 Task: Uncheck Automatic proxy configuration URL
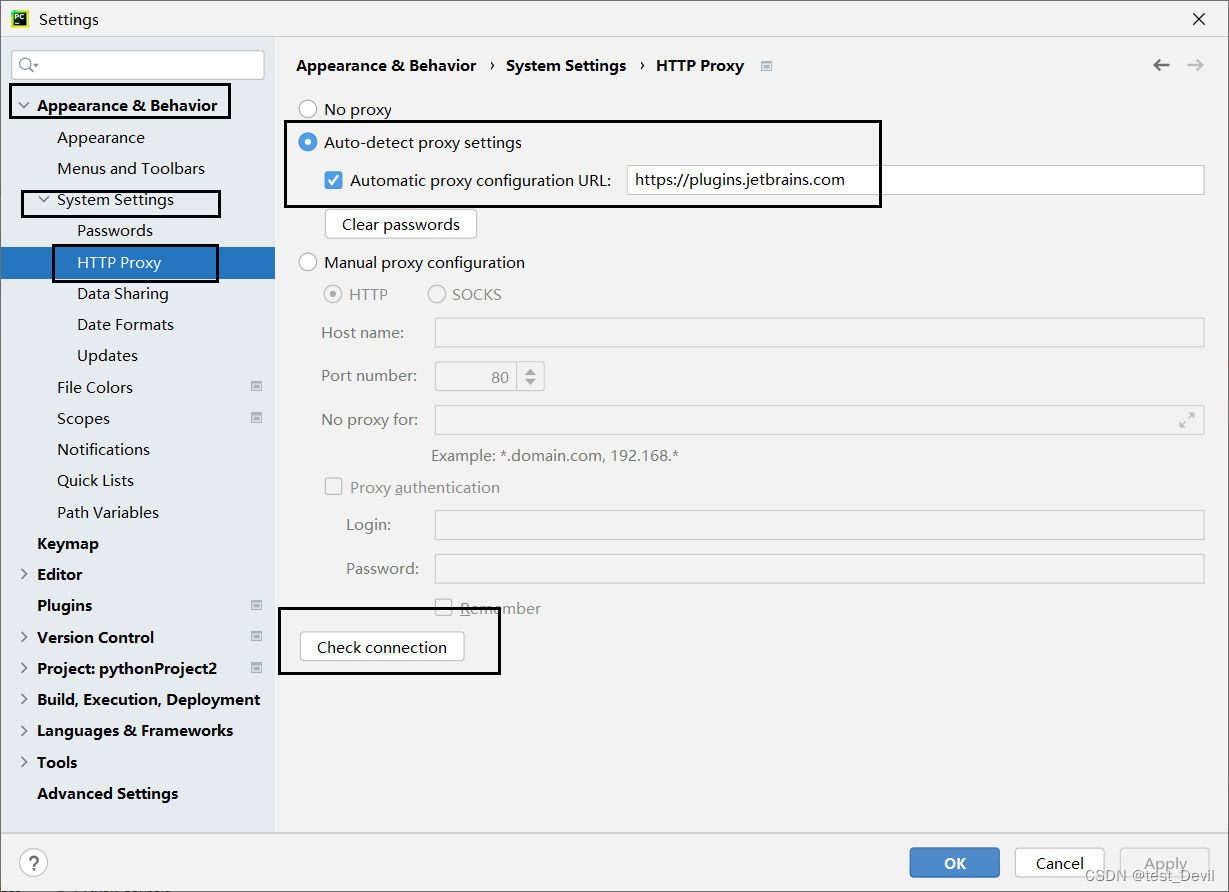(x=334, y=180)
